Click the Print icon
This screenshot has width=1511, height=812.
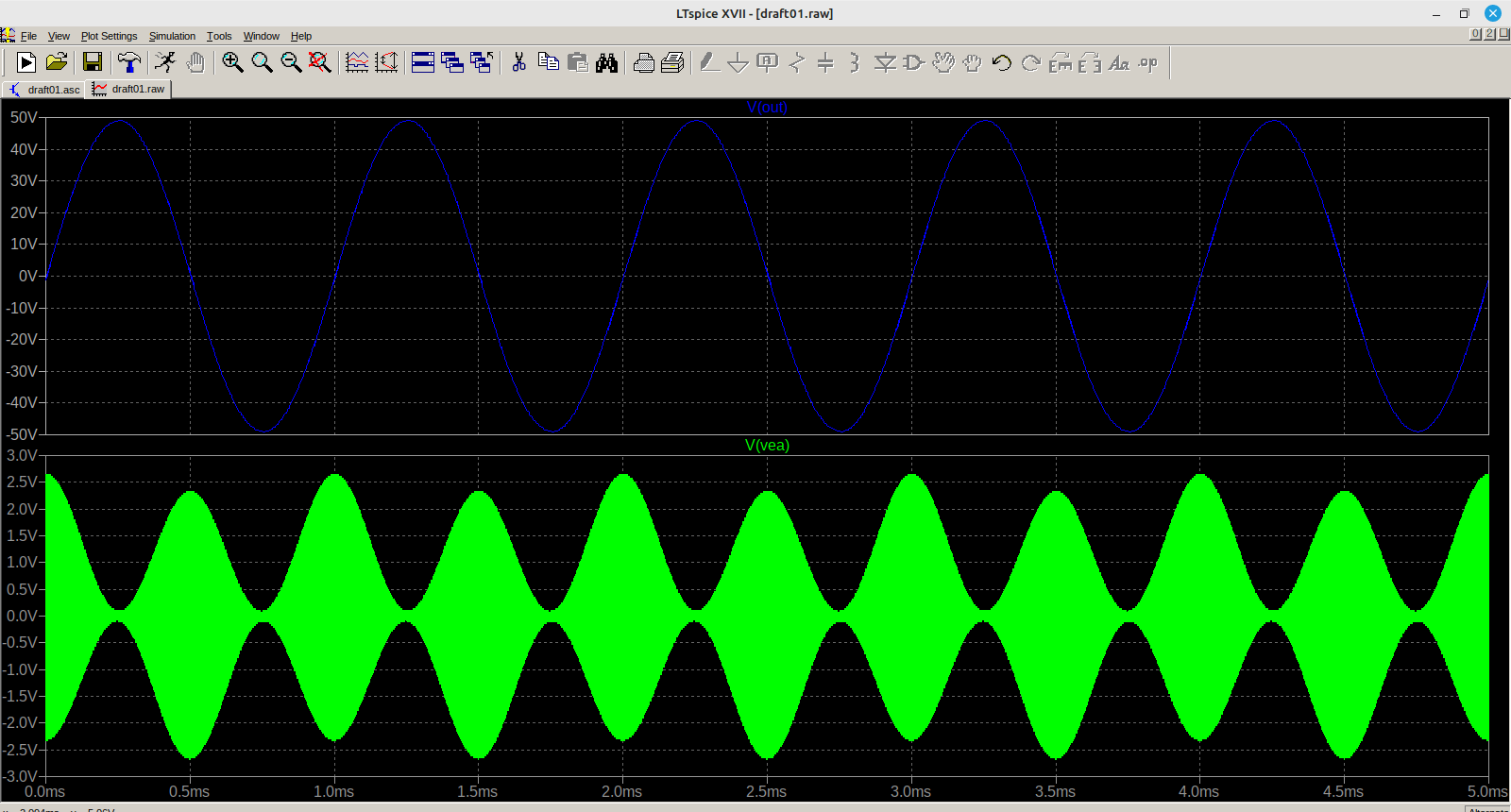pyautogui.click(x=672, y=62)
